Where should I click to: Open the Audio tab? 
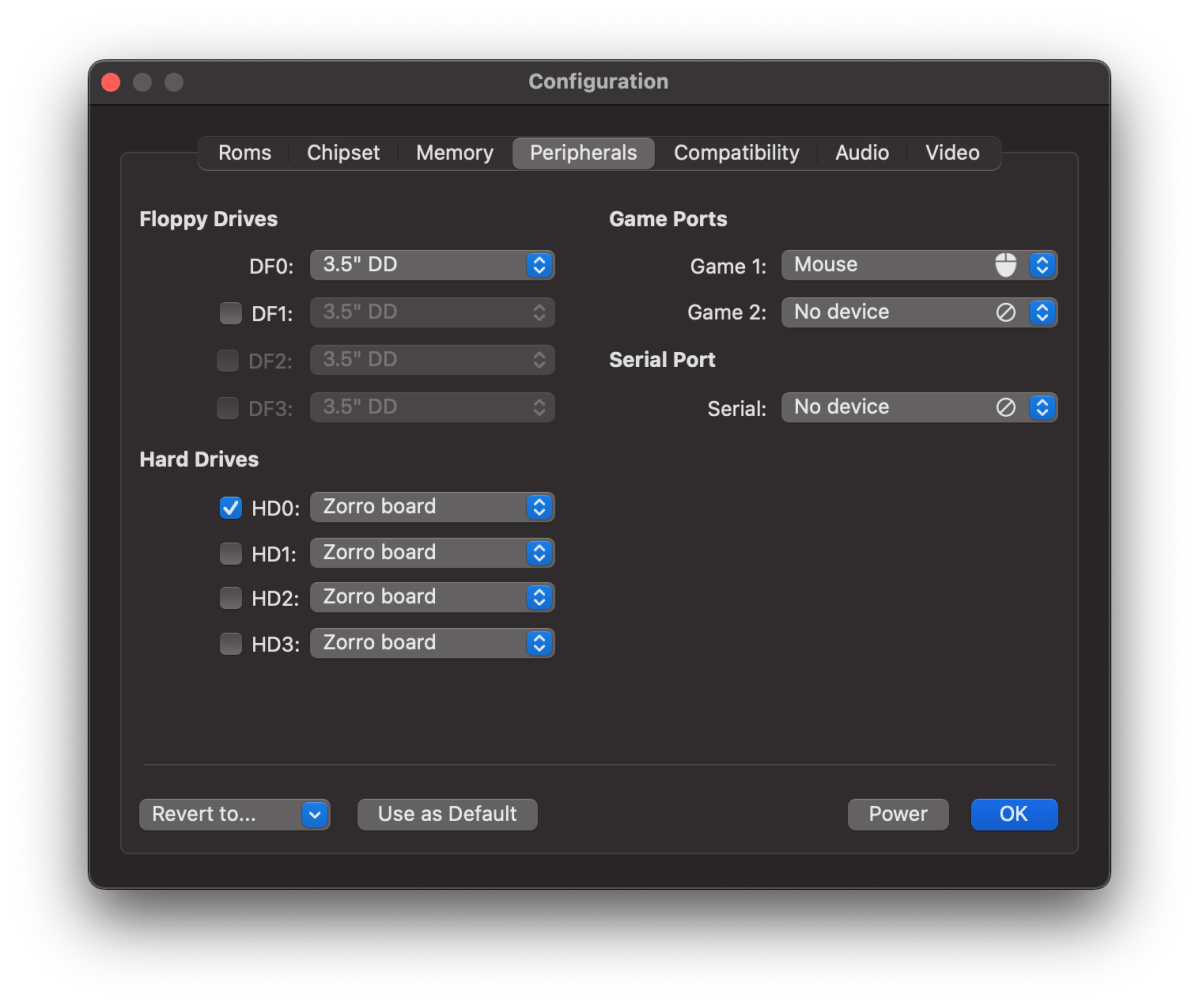pos(861,153)
